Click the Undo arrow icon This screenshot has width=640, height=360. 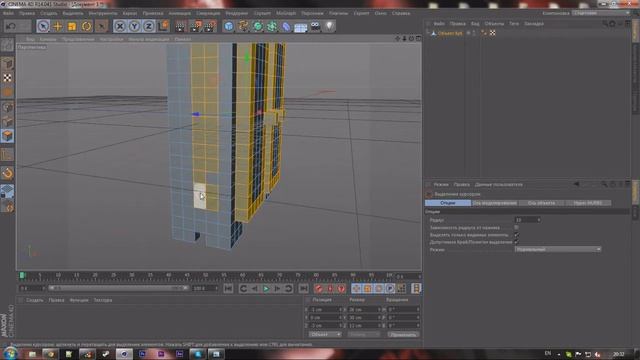click(x=11, y=27)
